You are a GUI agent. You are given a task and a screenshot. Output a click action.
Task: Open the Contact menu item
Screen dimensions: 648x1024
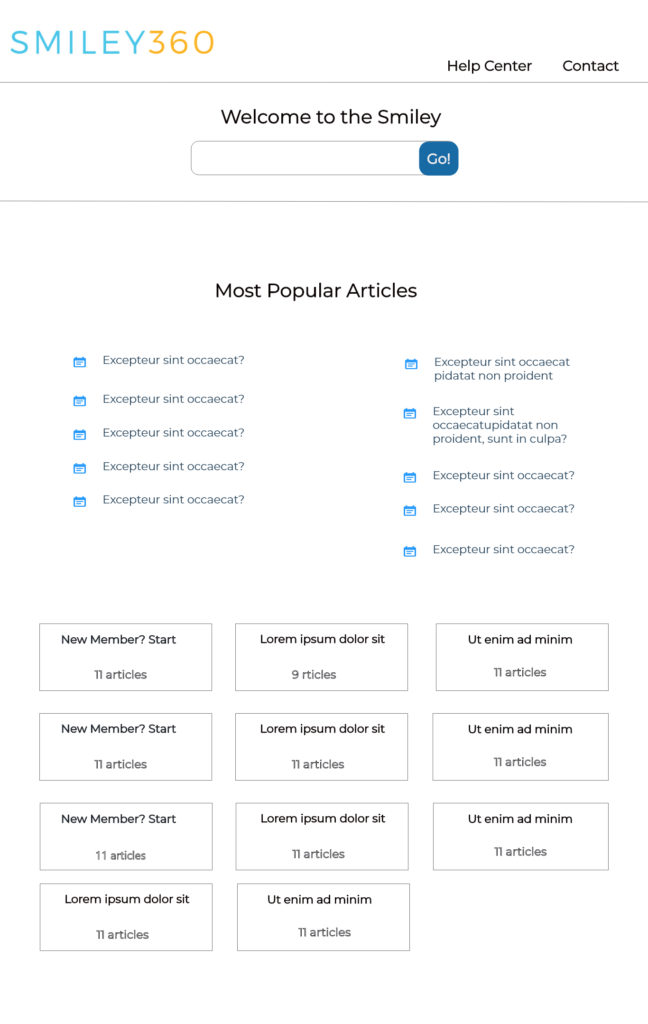[591, 66]
